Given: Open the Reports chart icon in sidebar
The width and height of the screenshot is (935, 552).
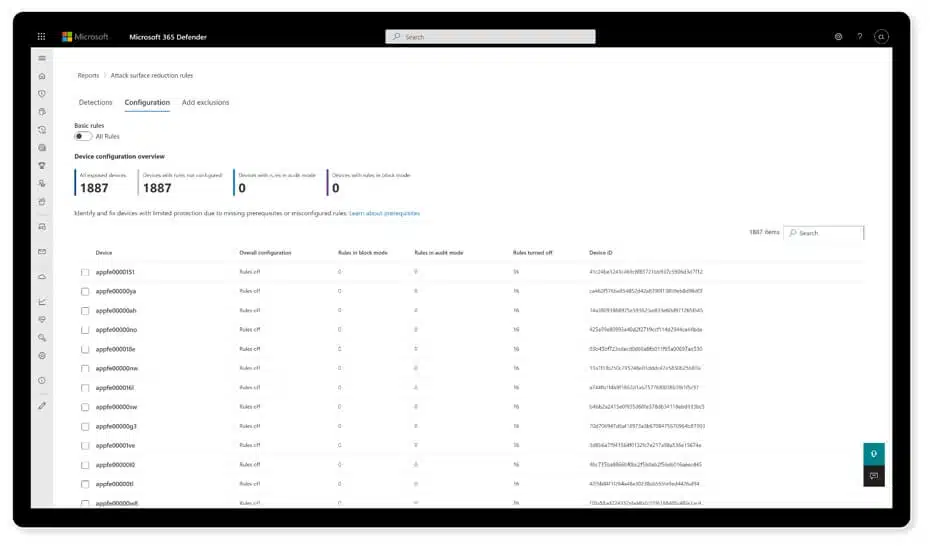Looking at the screenshot, I should pyautogui.click(x=42, y=302).
